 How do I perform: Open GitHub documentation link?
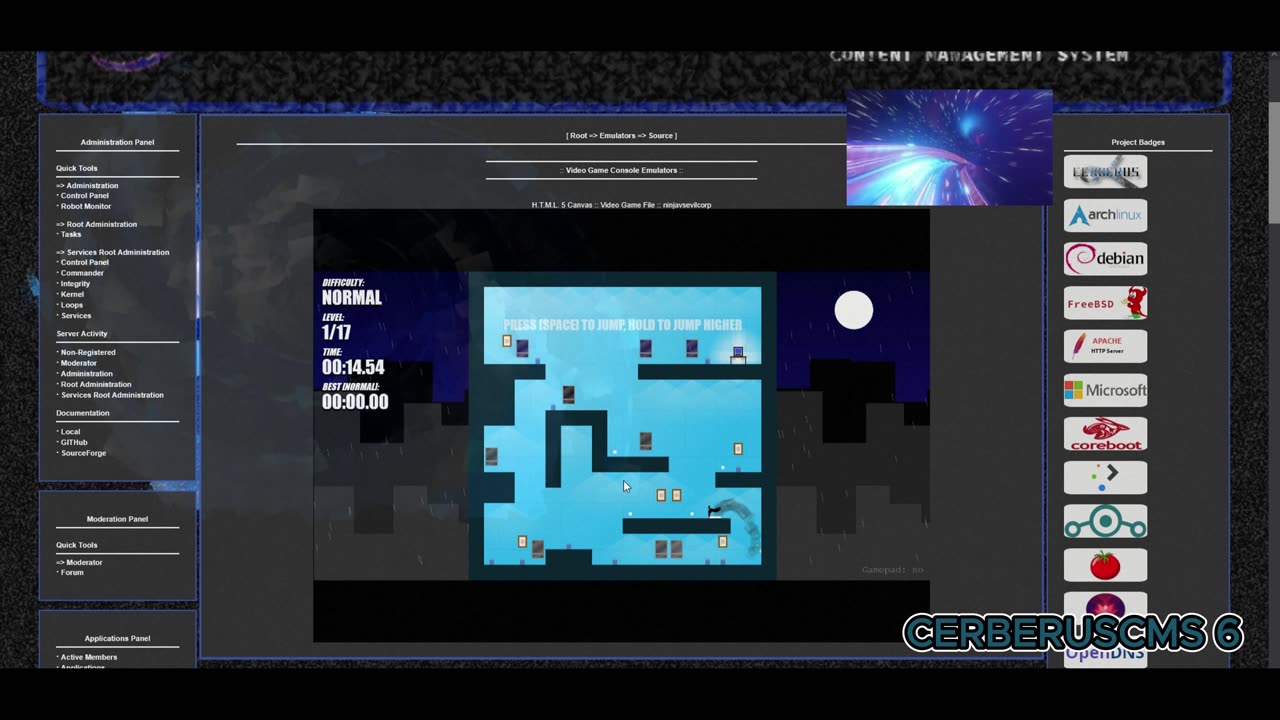(74, 442)
